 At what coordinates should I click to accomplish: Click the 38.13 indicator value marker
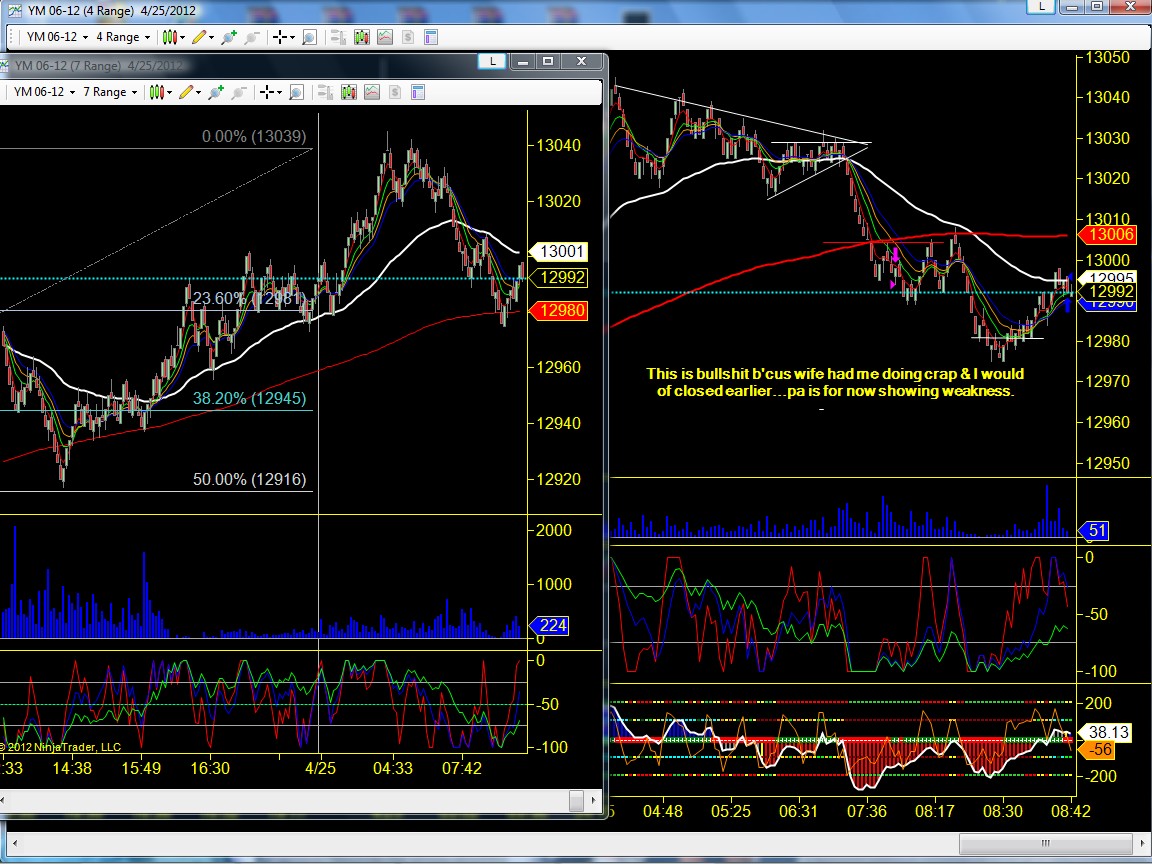(x=1104, y=732)
